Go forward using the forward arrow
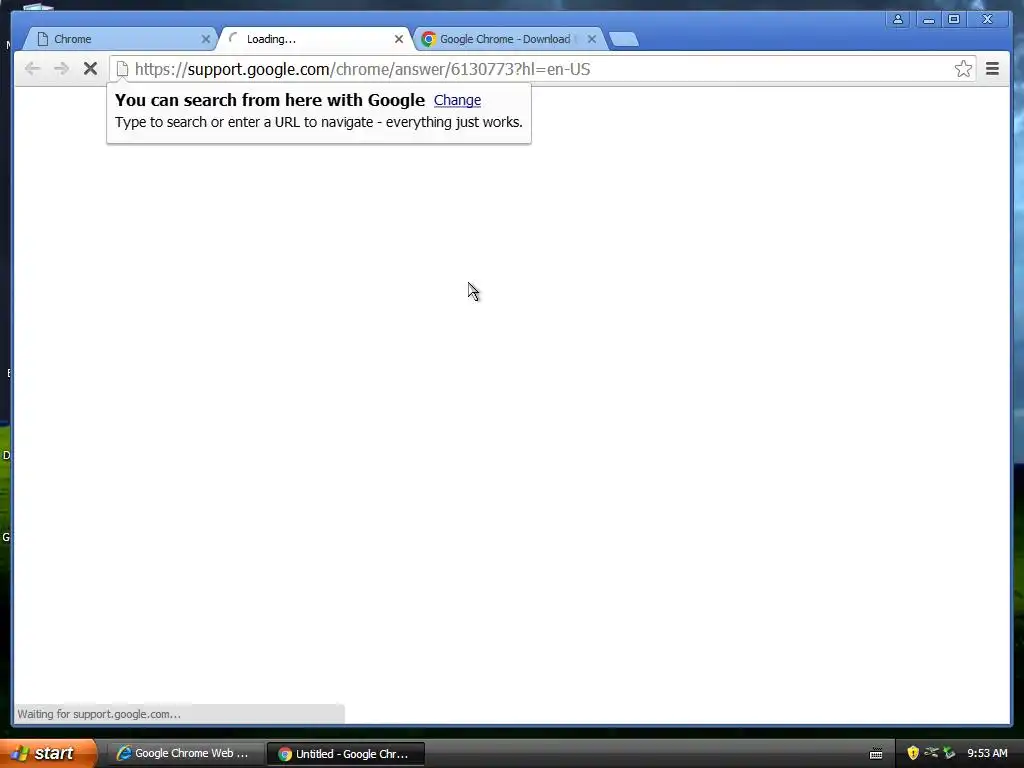 pyautogui.click(x=61, y=69)
